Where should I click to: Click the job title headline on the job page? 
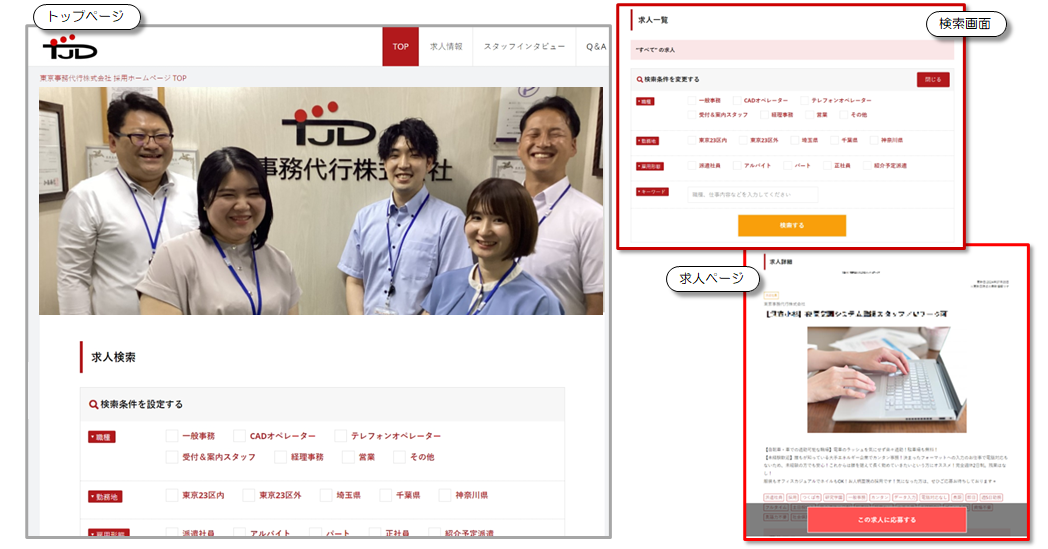(856, 313)
